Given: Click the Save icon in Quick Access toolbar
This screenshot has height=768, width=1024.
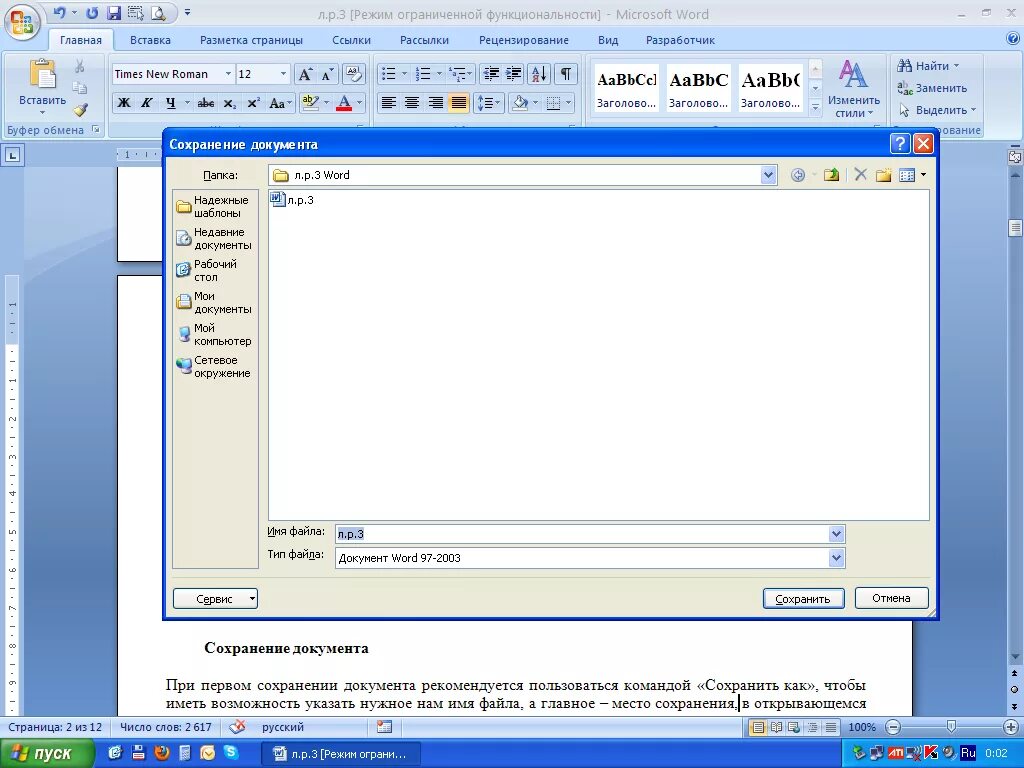Looking at the screenshot, I should (114, 12).
